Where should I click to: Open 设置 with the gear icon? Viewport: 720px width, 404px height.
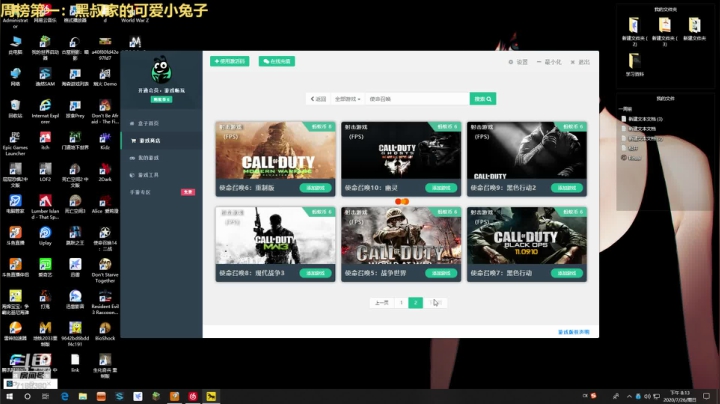(518, 62)
